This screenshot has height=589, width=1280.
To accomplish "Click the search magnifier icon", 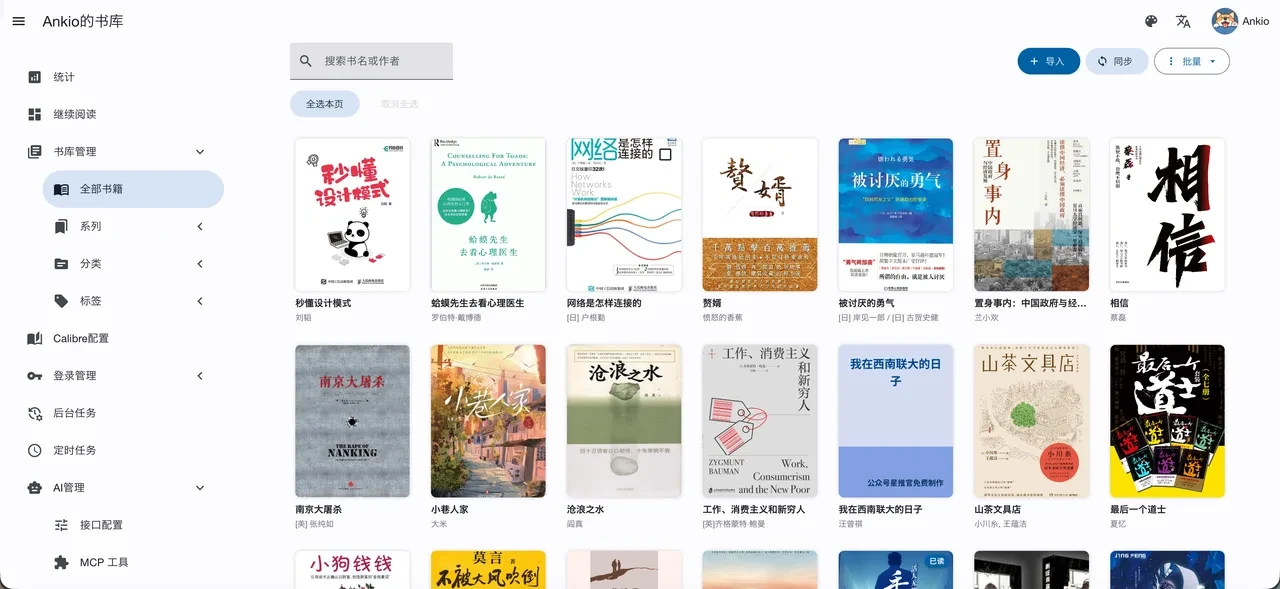I will [x=306, y=61].
